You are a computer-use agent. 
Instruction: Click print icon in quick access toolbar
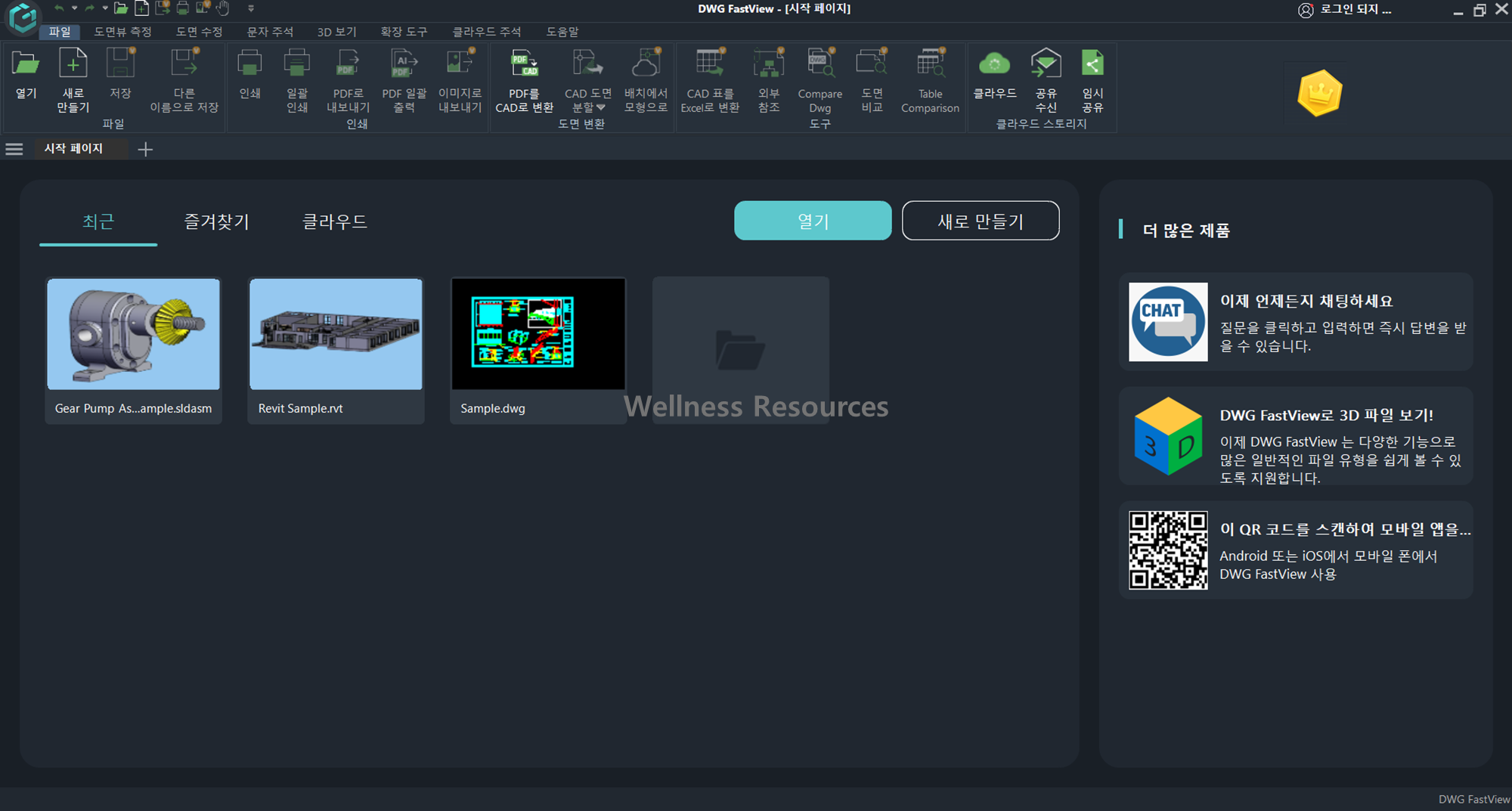182,8
